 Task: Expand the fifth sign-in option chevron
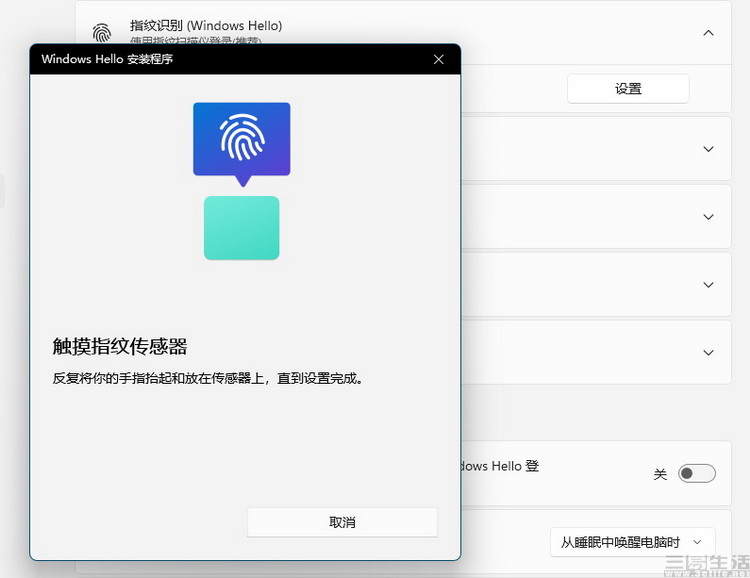pyautogui.click(x=708, y=353)
